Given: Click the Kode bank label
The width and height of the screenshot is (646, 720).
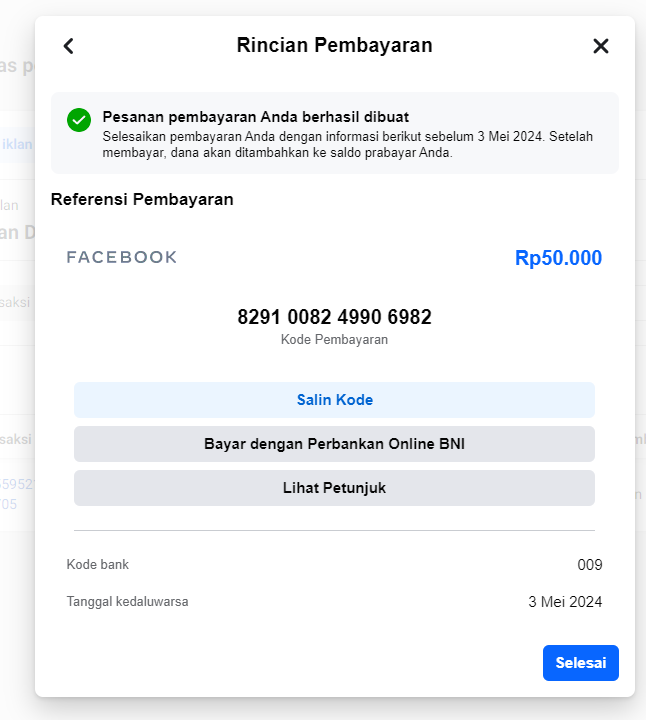Looking at the screenshot, I should coord(97,564).
